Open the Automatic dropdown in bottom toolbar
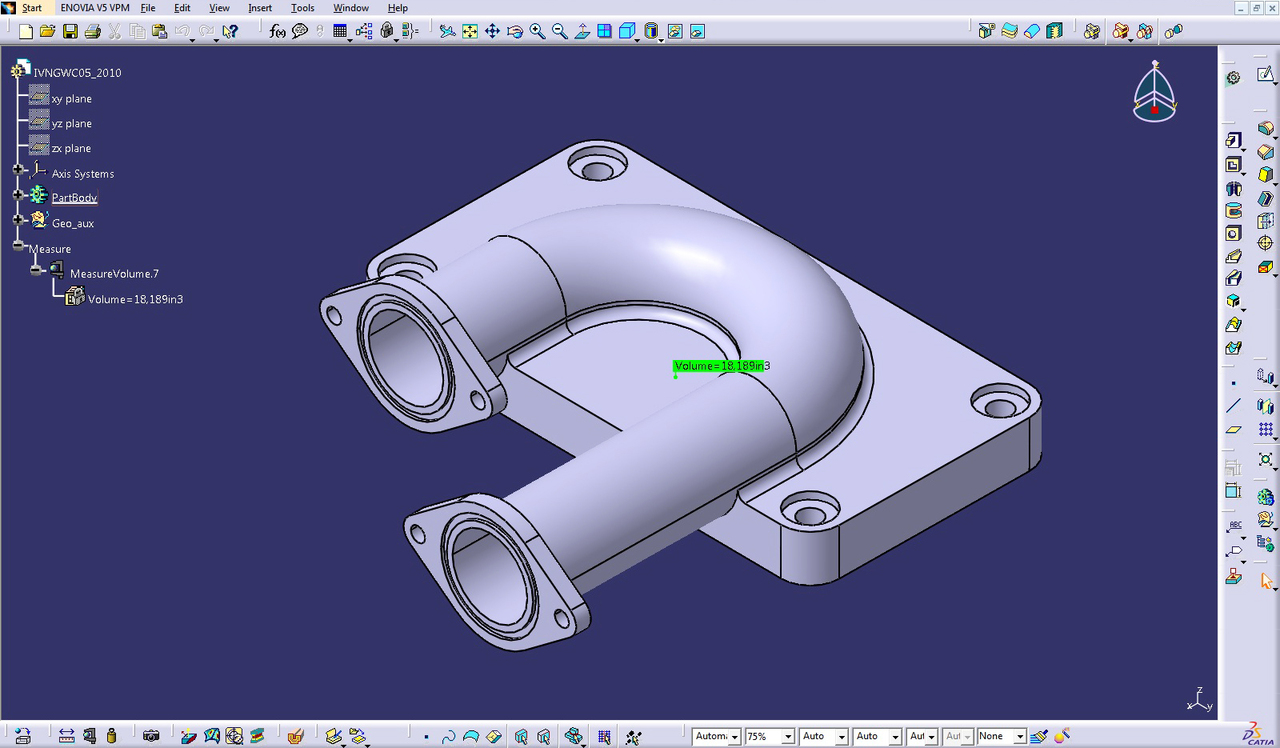The width and height of the screenshot is (1280, 748). (734, 737)
